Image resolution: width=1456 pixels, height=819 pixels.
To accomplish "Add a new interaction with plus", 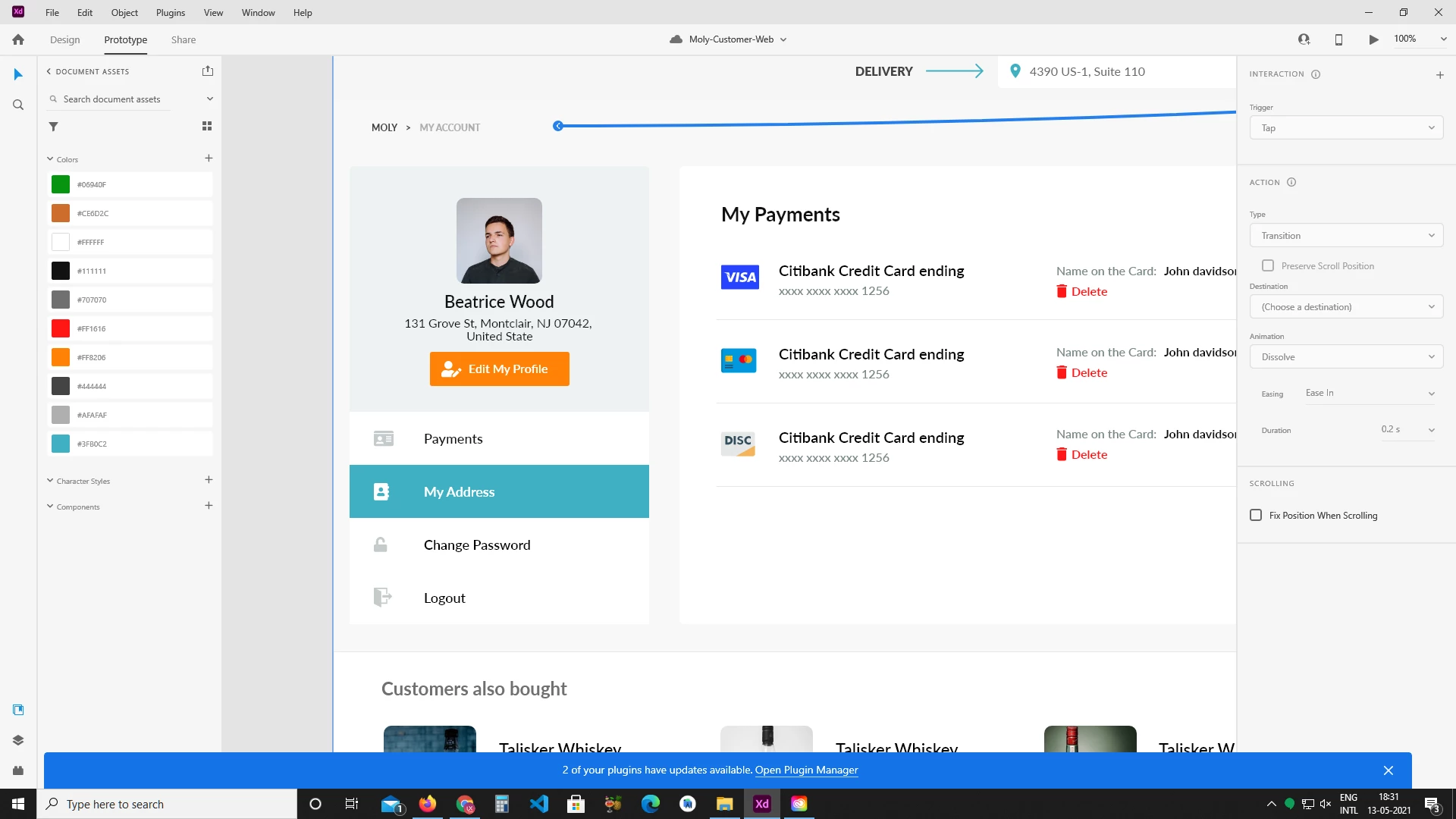I will point(1439,74).
